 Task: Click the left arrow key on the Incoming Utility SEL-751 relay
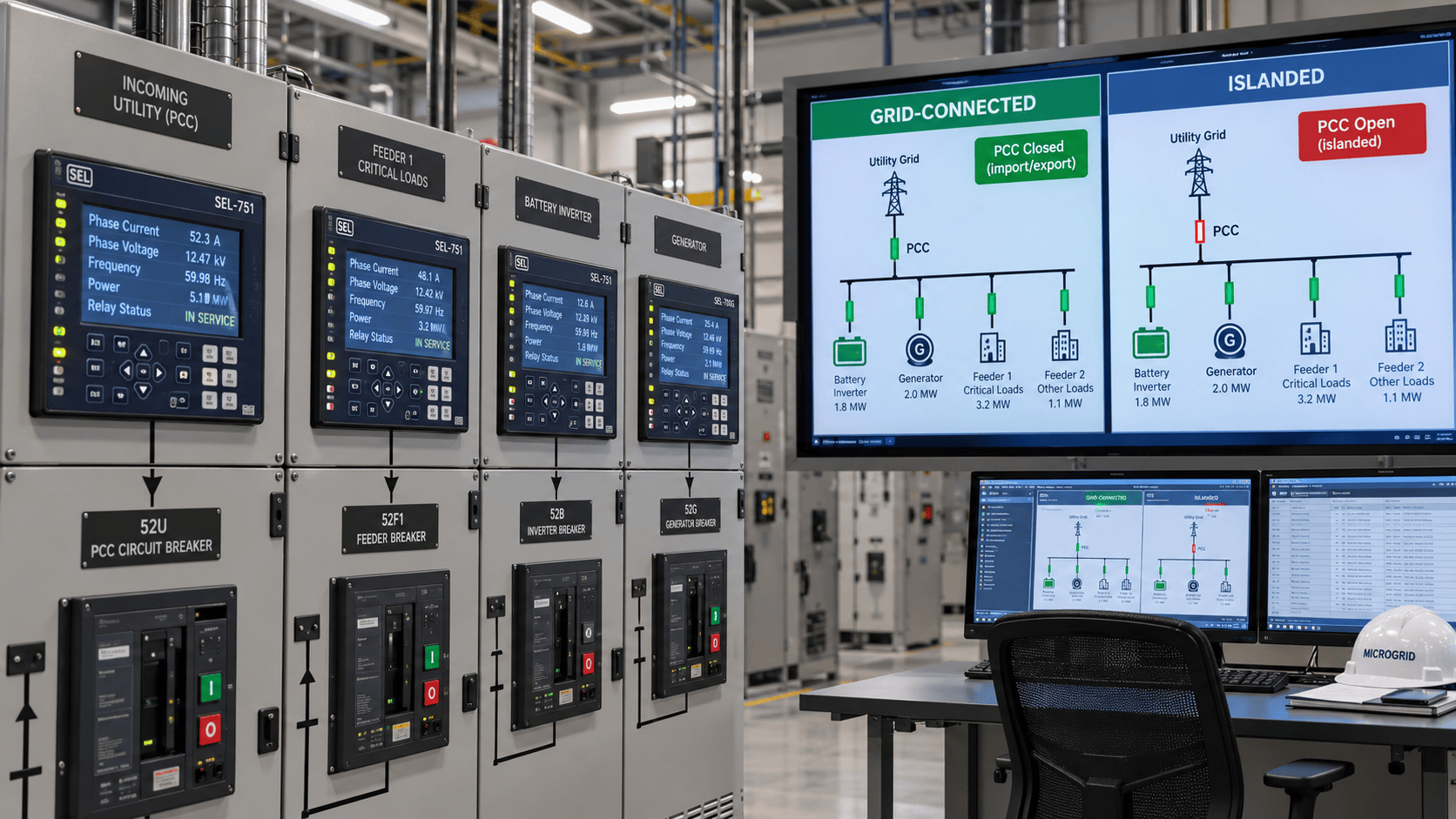pos(127,371)
